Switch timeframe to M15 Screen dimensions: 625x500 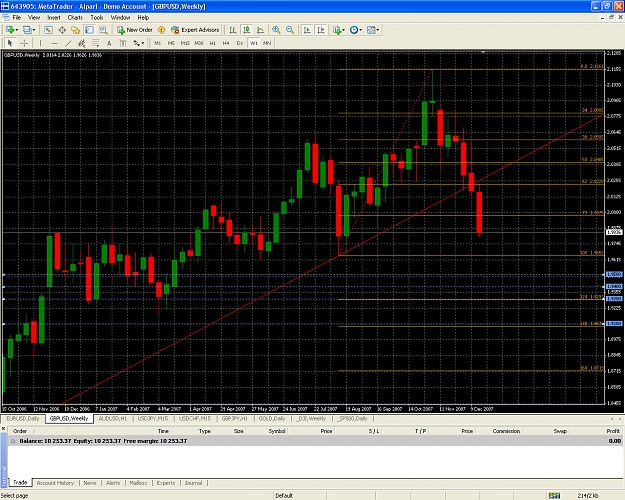(x=185, y=43)
